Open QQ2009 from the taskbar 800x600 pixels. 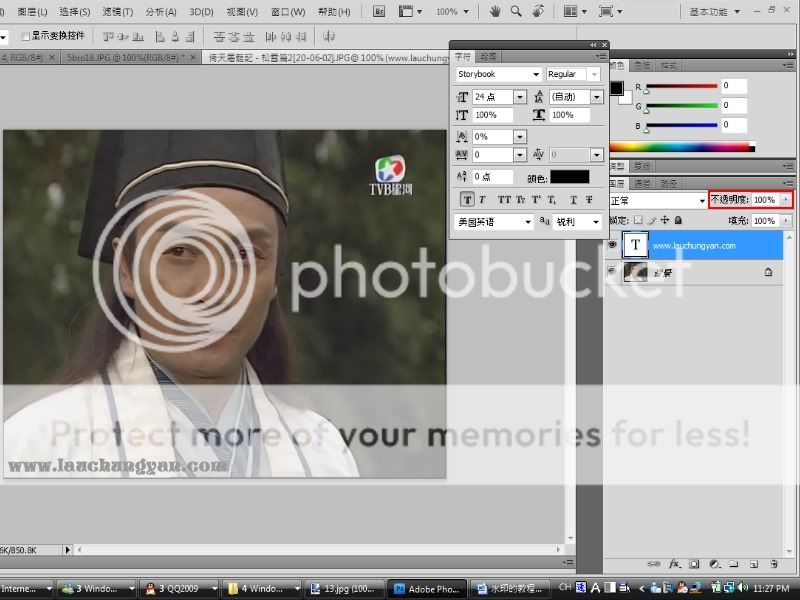pyautogui.click(x=180, y=588)
